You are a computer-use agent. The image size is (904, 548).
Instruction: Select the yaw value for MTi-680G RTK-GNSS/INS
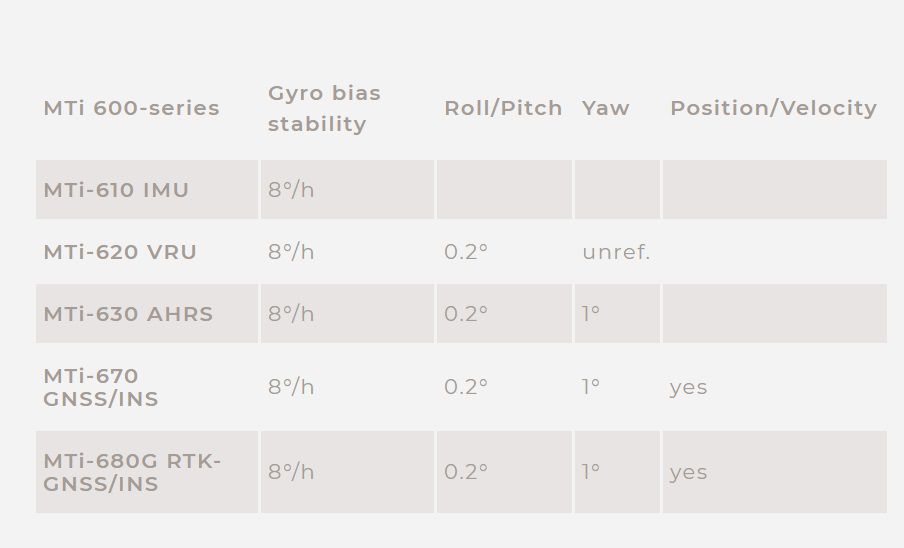point(591,472)
